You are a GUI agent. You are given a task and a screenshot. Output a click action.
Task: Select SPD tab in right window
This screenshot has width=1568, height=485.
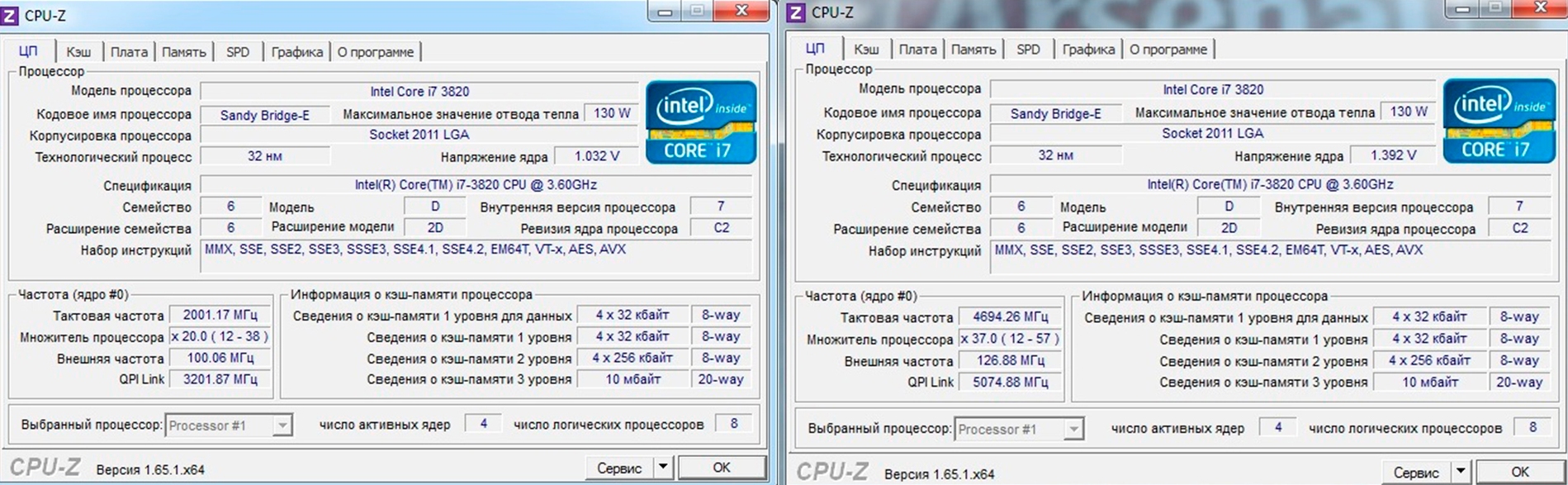pyautogui.click(x=1028, y=50)
